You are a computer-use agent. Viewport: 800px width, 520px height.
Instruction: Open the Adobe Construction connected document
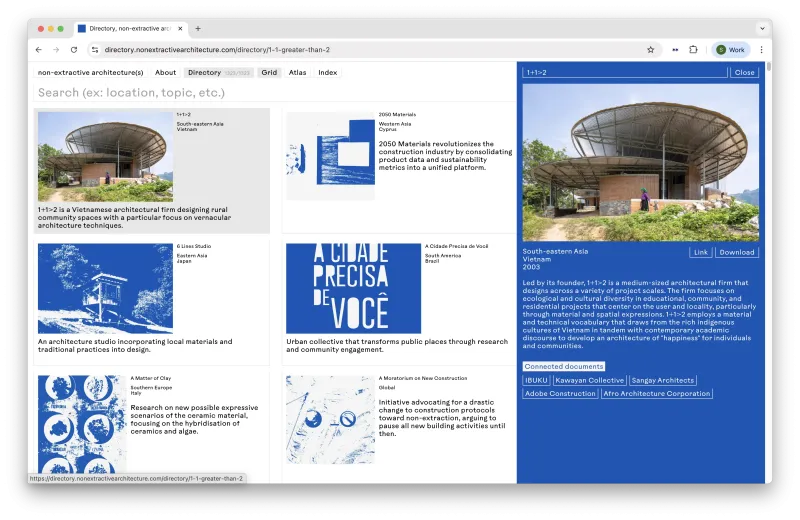click(560, 393)
